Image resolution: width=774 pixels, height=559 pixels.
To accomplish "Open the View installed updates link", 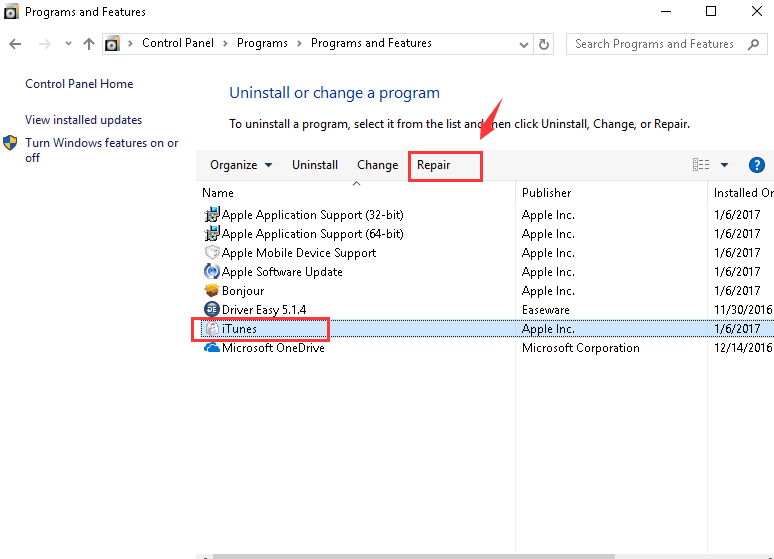I will pyautogui.click(x=84, y=120).
